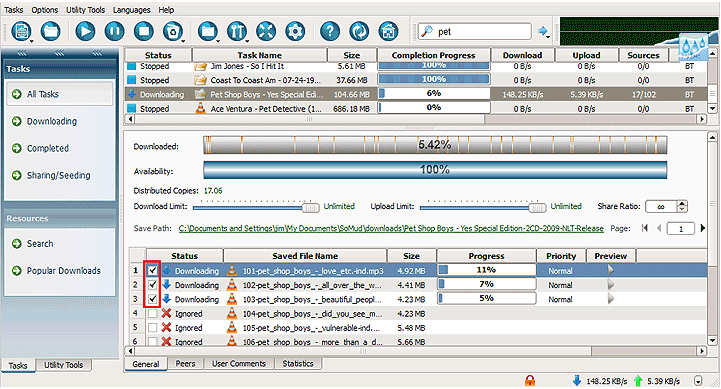Open the Utility Tools menu

(x=86, y=10)
